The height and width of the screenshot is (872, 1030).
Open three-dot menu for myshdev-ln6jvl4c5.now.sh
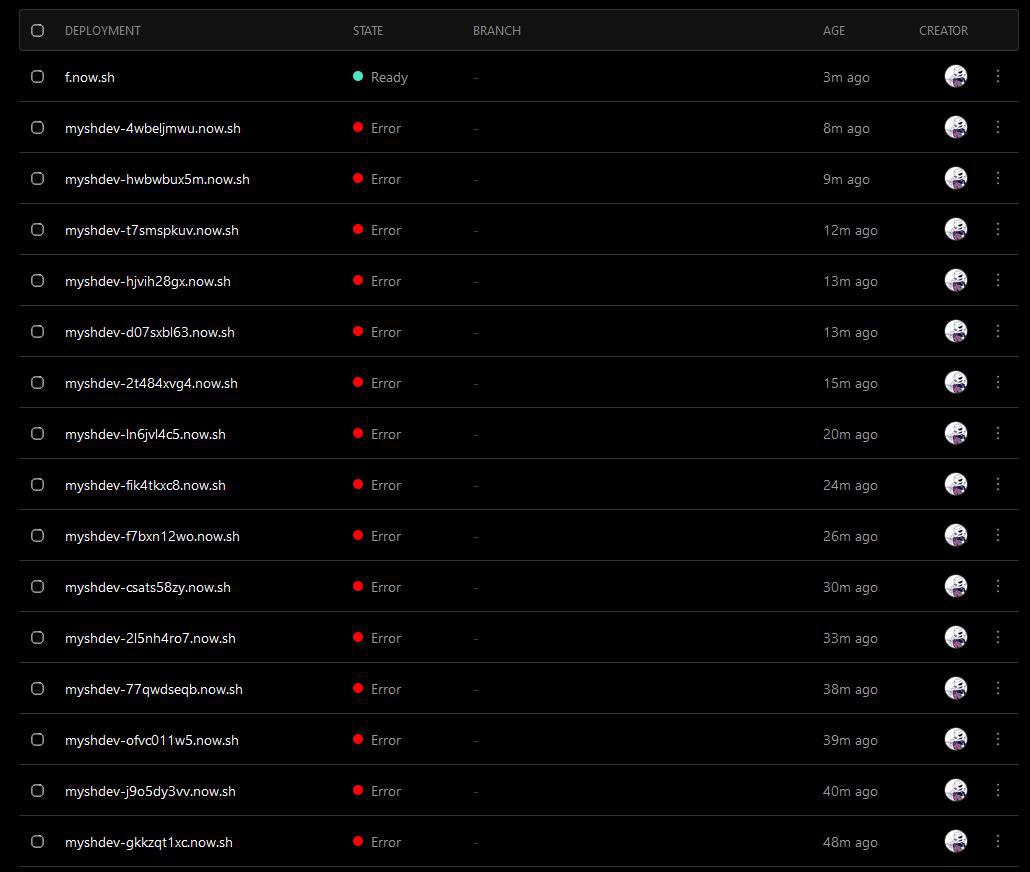(997, 433)
